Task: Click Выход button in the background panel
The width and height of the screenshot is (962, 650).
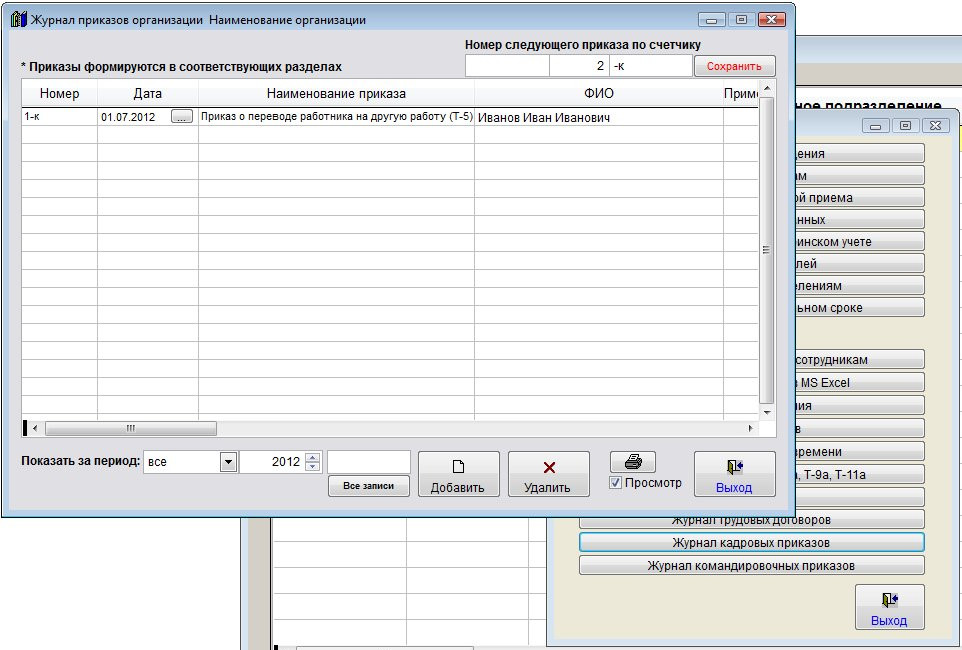Action: pyautogui.click(x=888, y=607)
